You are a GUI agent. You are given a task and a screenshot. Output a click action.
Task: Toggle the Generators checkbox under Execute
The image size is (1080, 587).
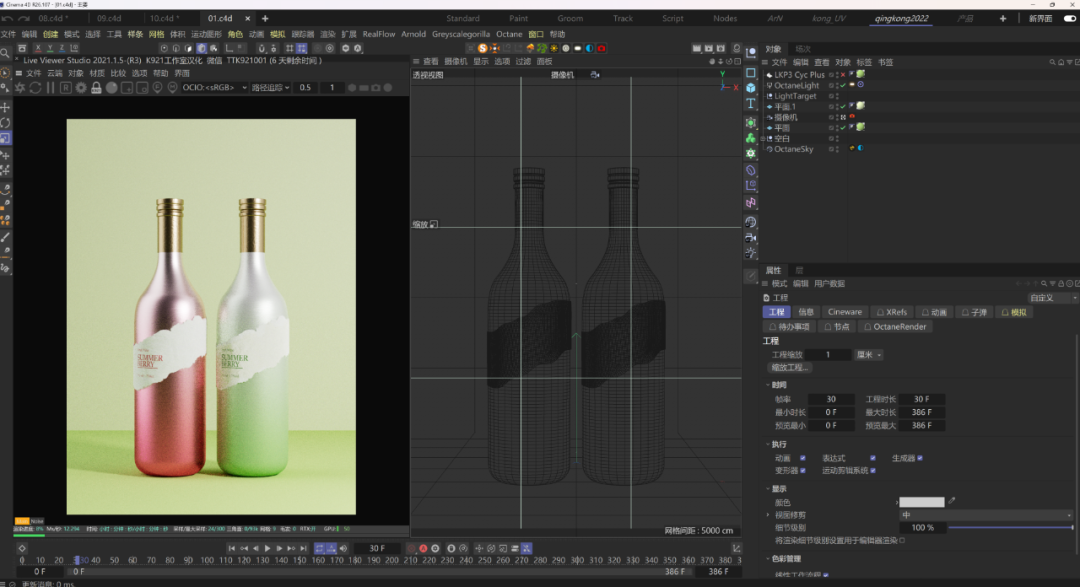(x=920, y=458)
